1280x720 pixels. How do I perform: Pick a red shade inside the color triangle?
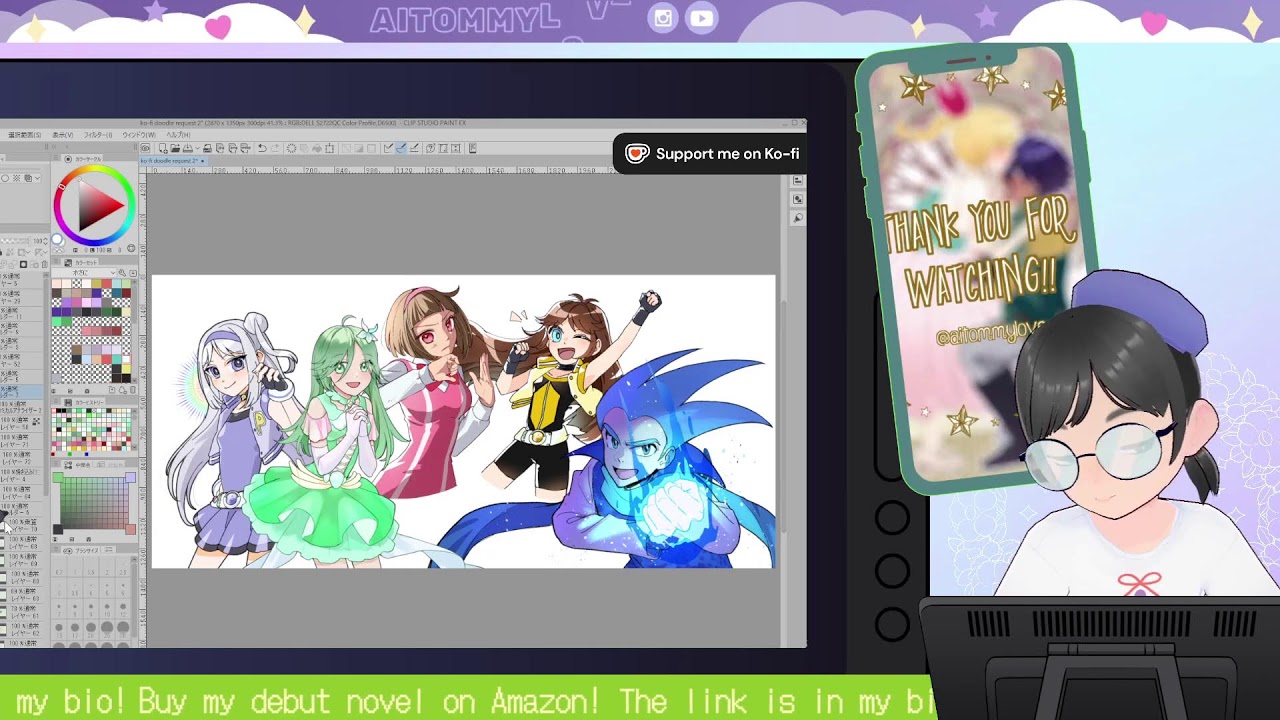[109, 204]
